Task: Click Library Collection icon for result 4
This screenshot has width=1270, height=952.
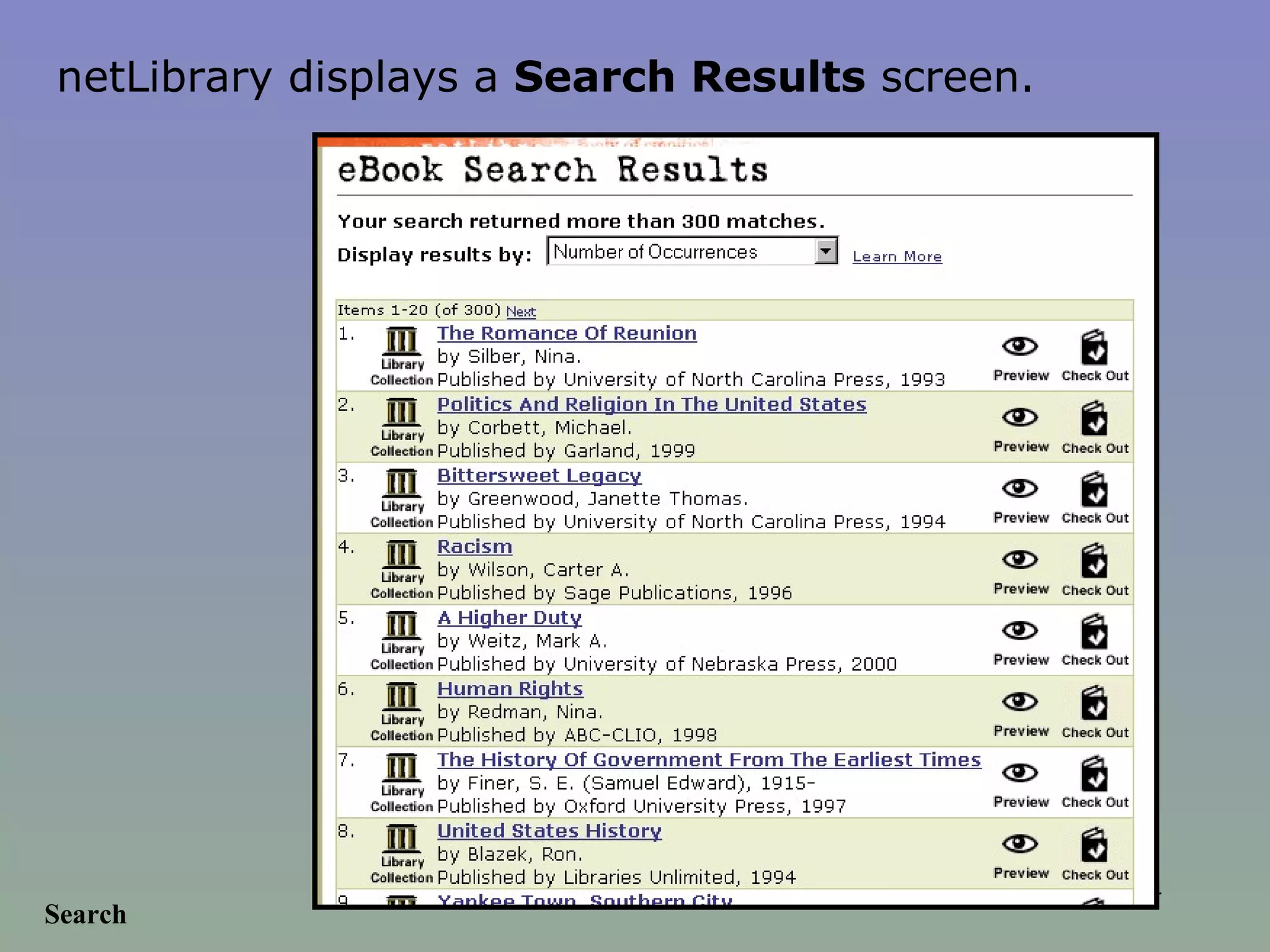Action: coord(401,570)
